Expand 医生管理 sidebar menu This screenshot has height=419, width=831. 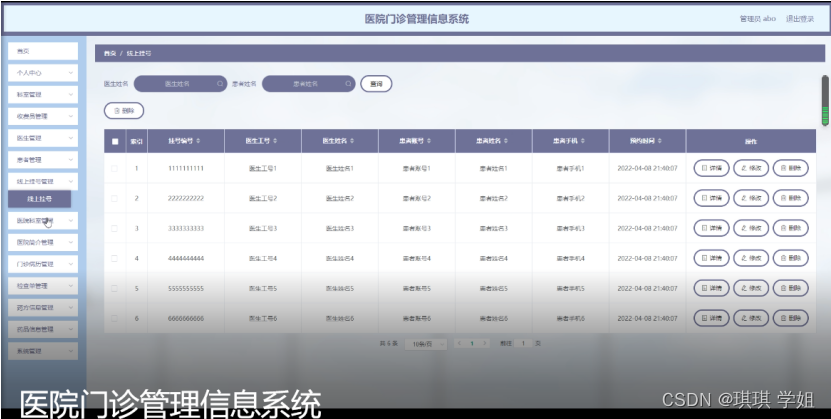click(x=43, y=138)
